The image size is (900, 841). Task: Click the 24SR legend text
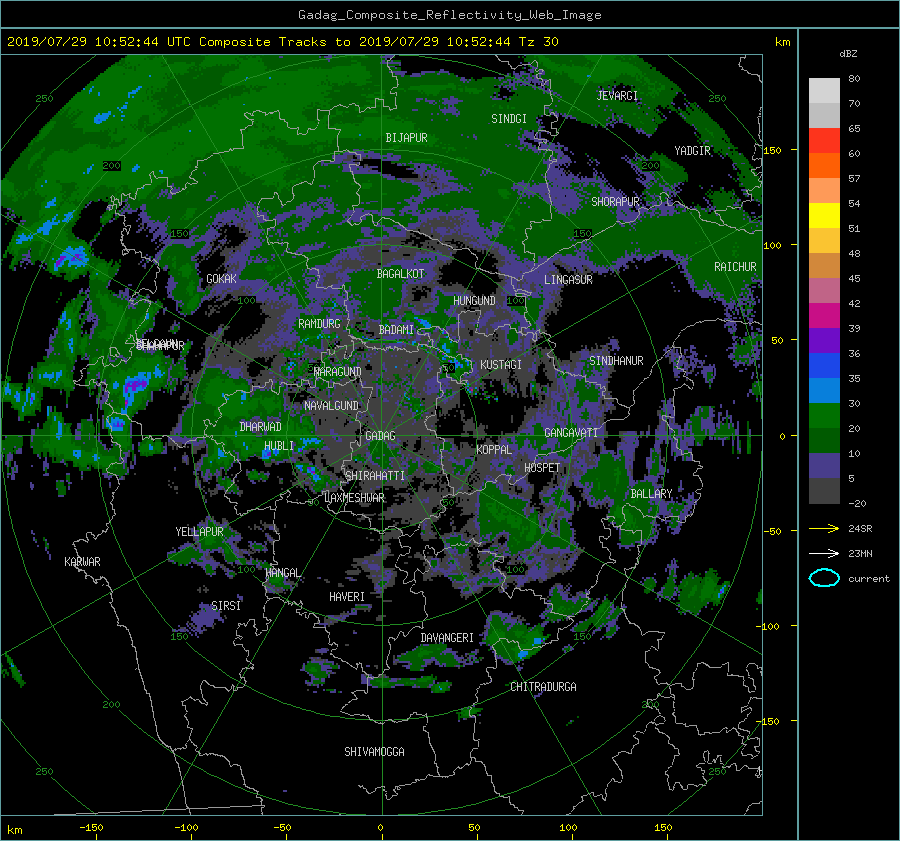coord(860,528)
